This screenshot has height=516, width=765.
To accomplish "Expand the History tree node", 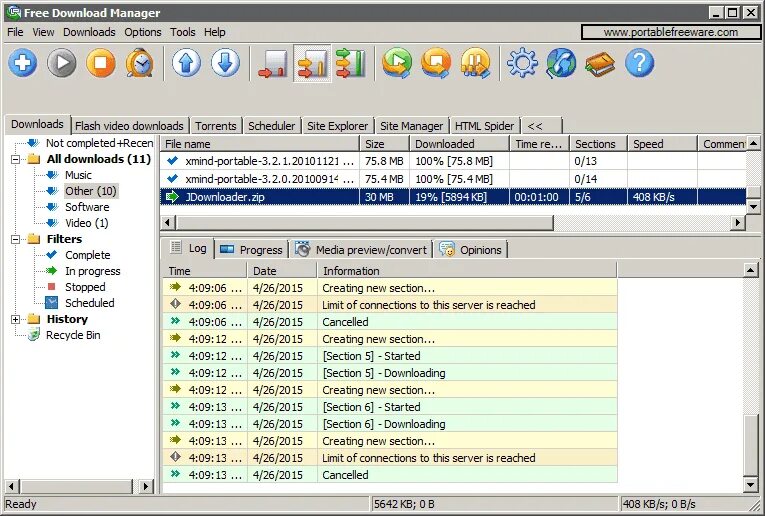I will (x=16, y=319).
